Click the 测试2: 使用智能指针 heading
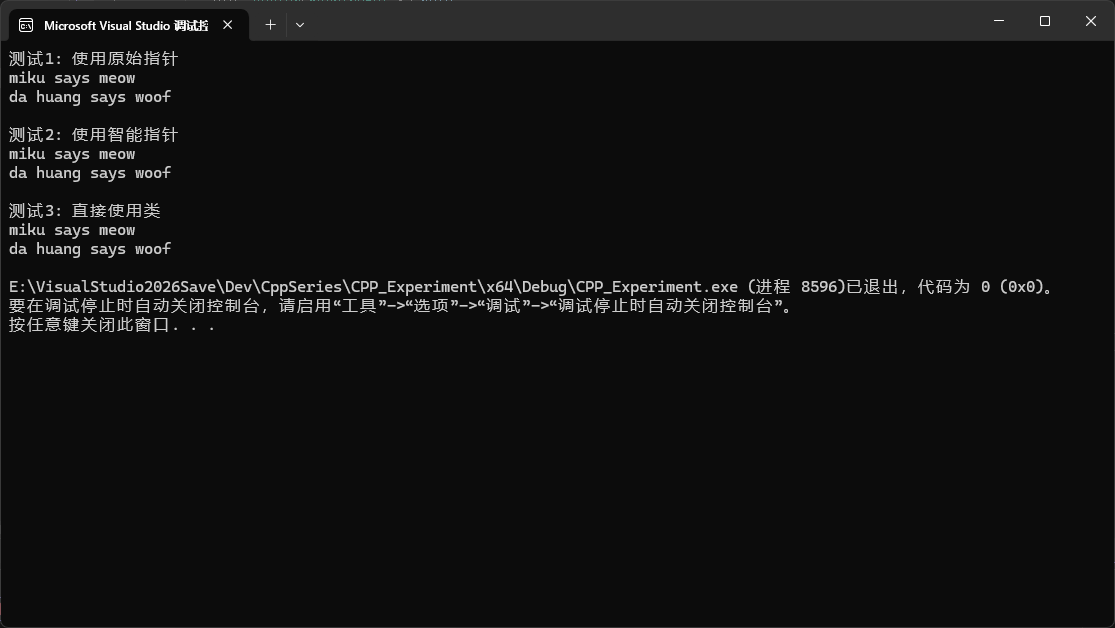Image resolution: width=1115 pixels, height=628 pixels. 92,134
